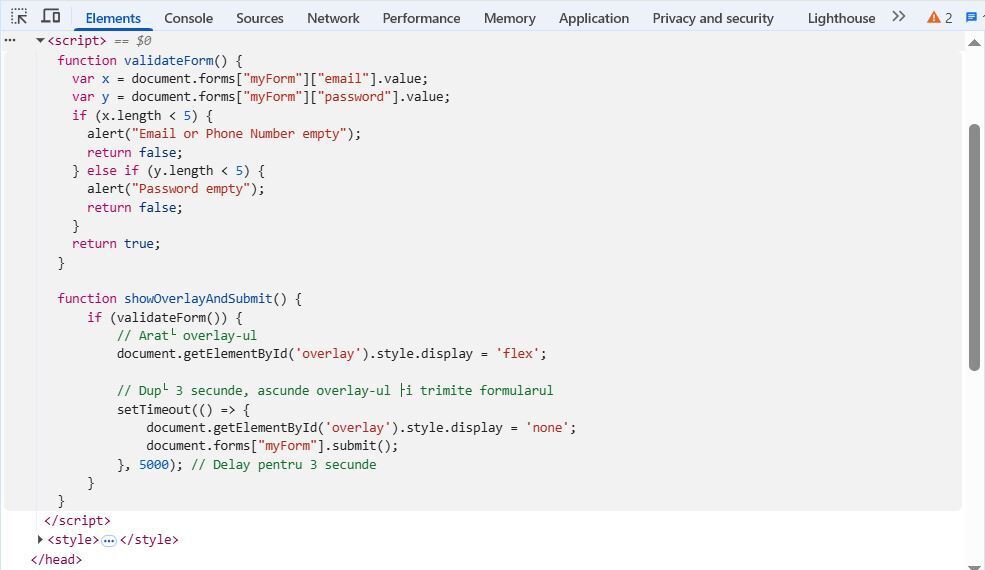Click the 'var y' password value line
The height and width of the screenshot is (570, 985).
[x=261, y=97]
